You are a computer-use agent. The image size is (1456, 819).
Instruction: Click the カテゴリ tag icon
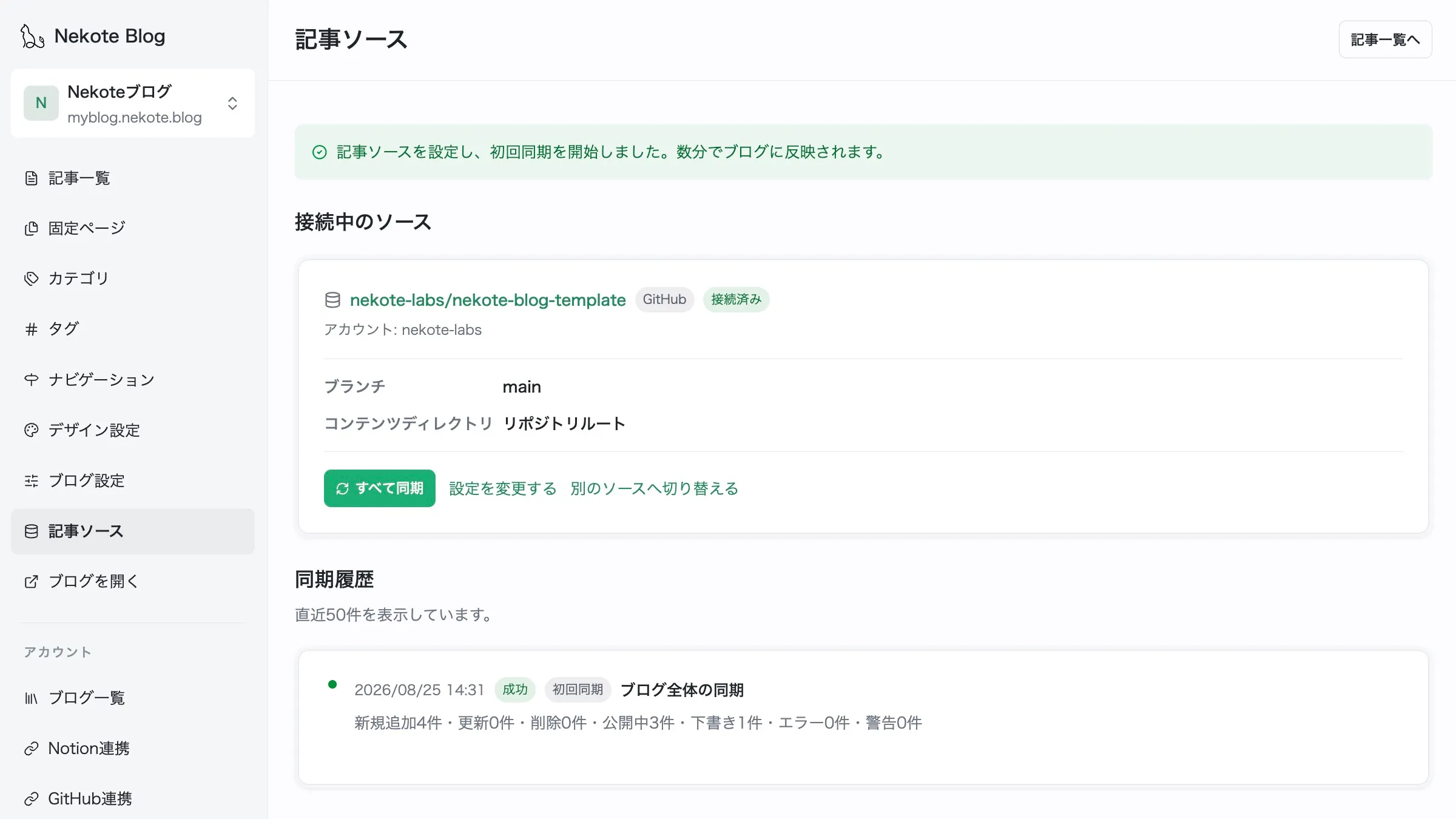pyautogui.click(x=31, y=278)
